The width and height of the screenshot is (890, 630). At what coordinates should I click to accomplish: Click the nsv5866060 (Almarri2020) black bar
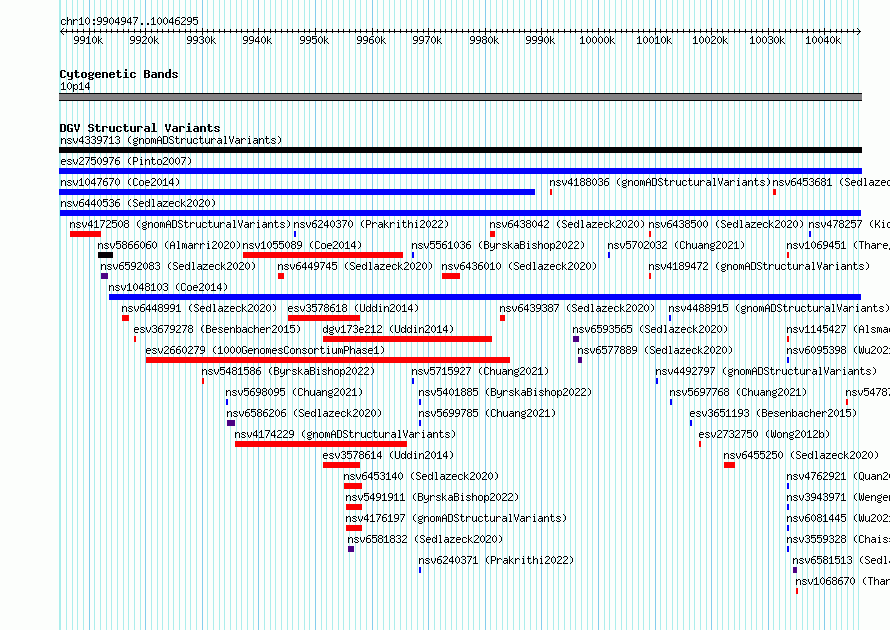pos(105,255)
